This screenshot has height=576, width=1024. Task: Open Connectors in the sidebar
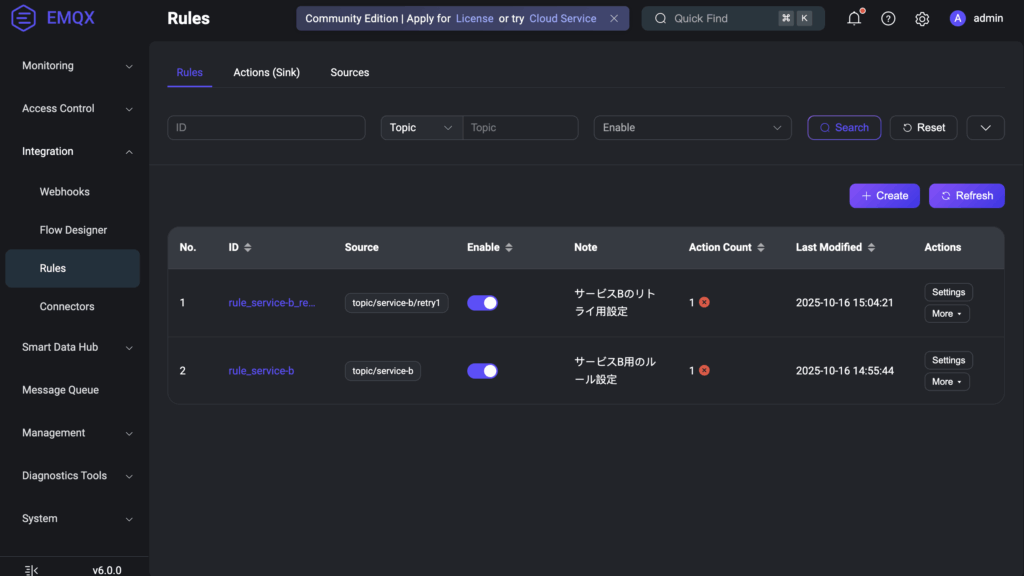tap(67, 307)
